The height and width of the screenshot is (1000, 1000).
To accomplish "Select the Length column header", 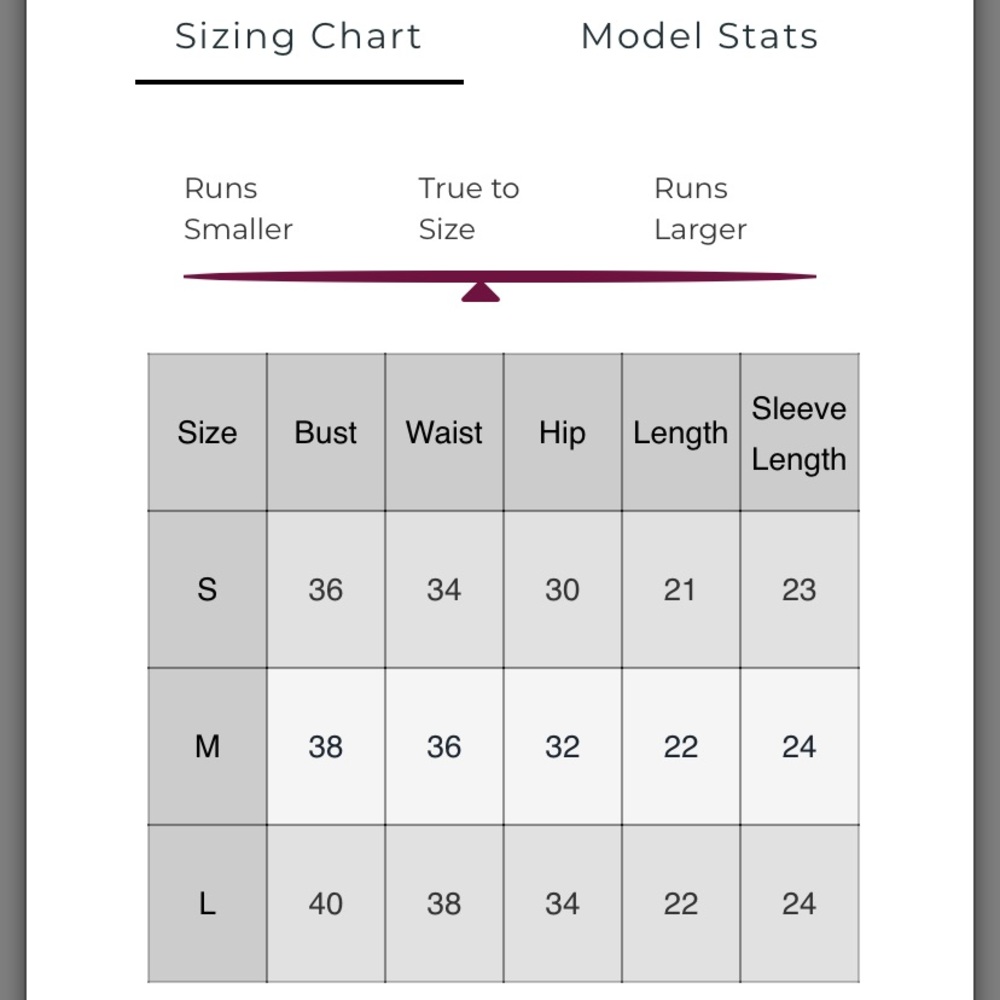I will 680,433.
